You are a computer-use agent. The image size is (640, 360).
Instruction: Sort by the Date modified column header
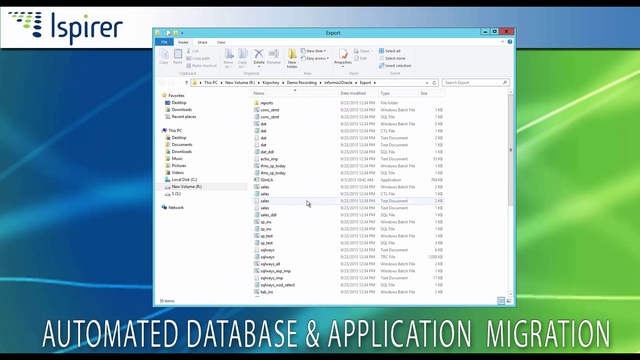[x=353, y=93]
